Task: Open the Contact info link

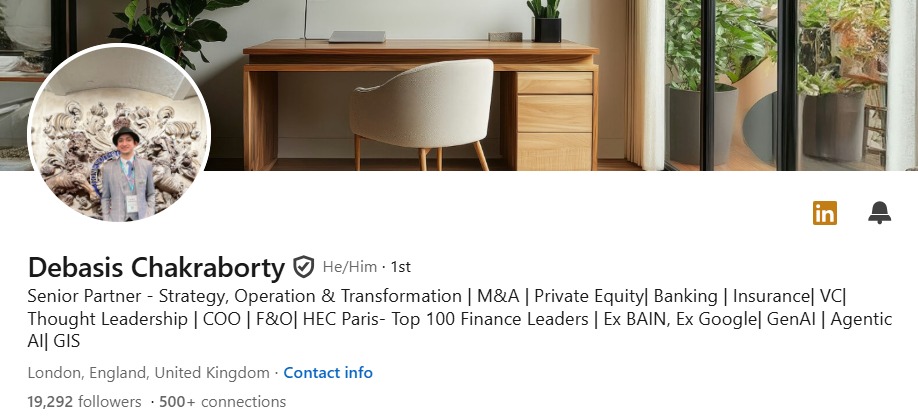Action: click(328, 372)
